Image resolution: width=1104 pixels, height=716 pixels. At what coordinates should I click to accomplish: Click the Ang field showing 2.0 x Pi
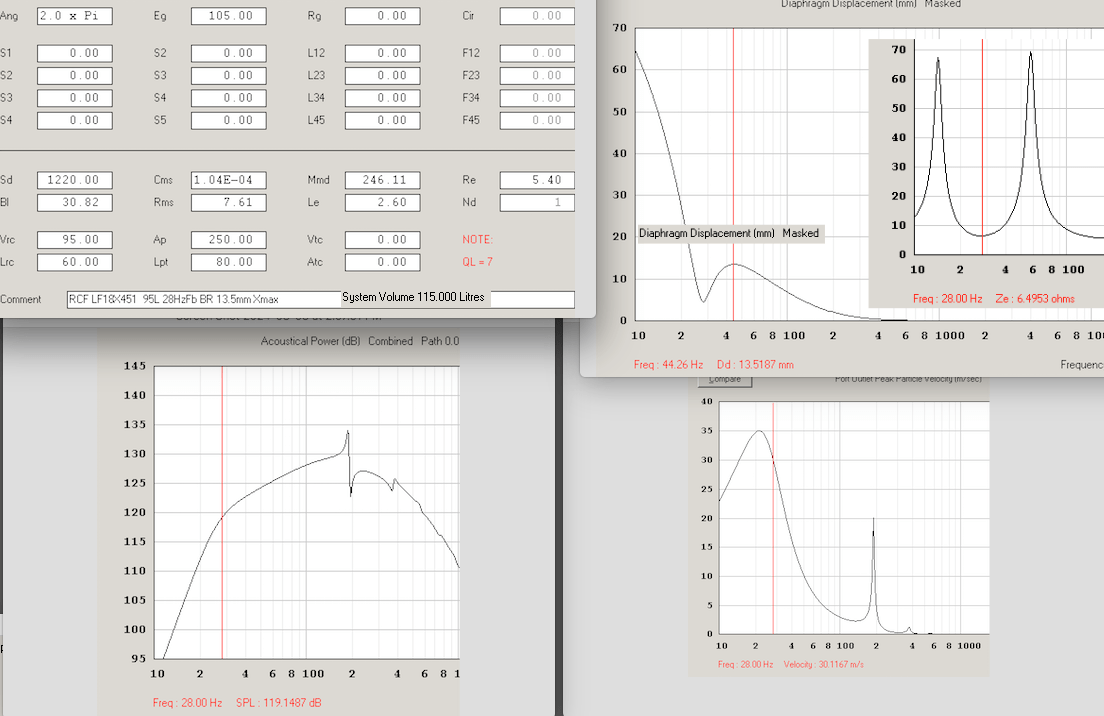pyautogui.click(x=75, y=15)
